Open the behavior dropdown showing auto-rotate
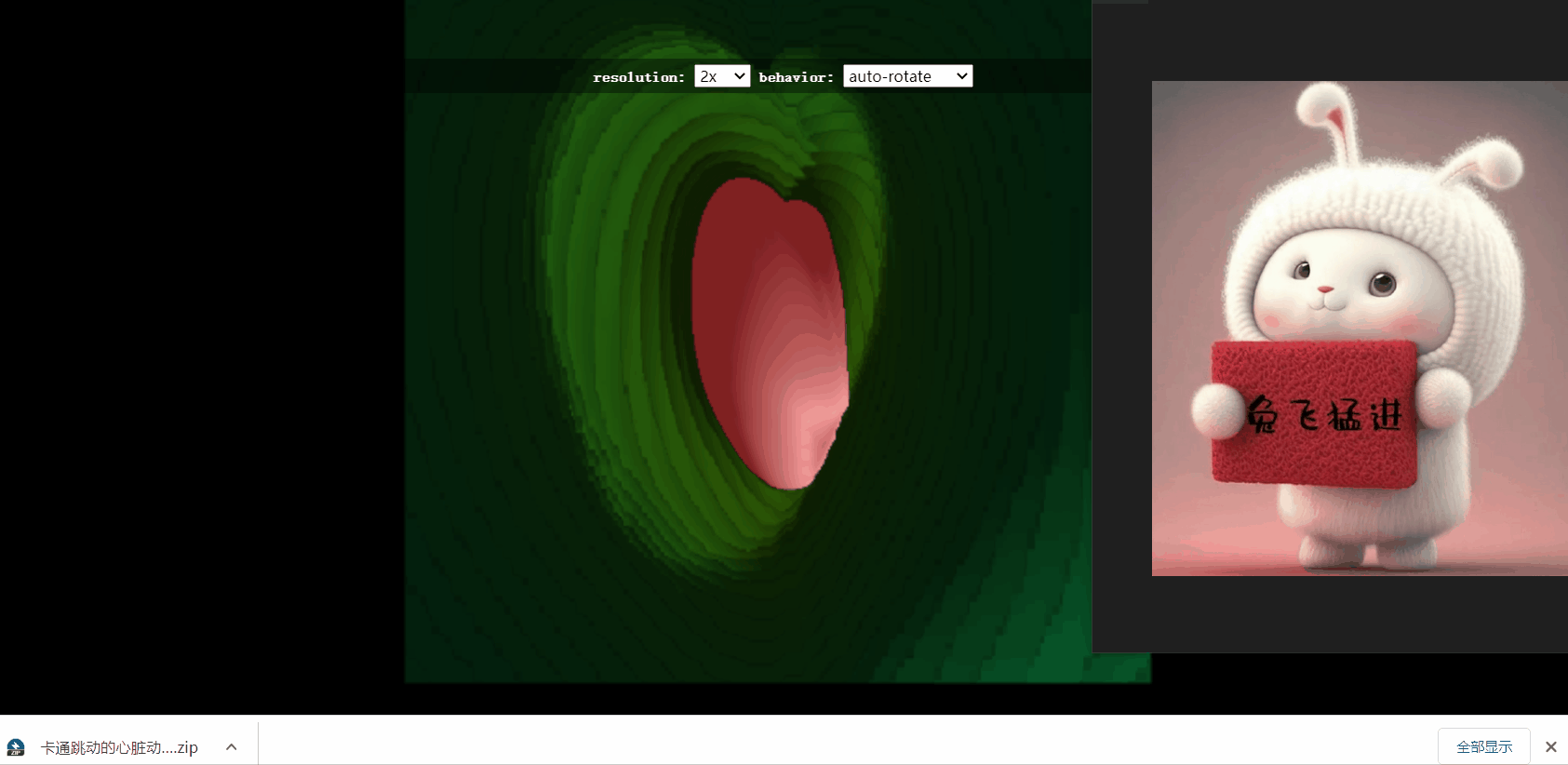Viewport: 1568px width, 765px height. tap(907, 76)
